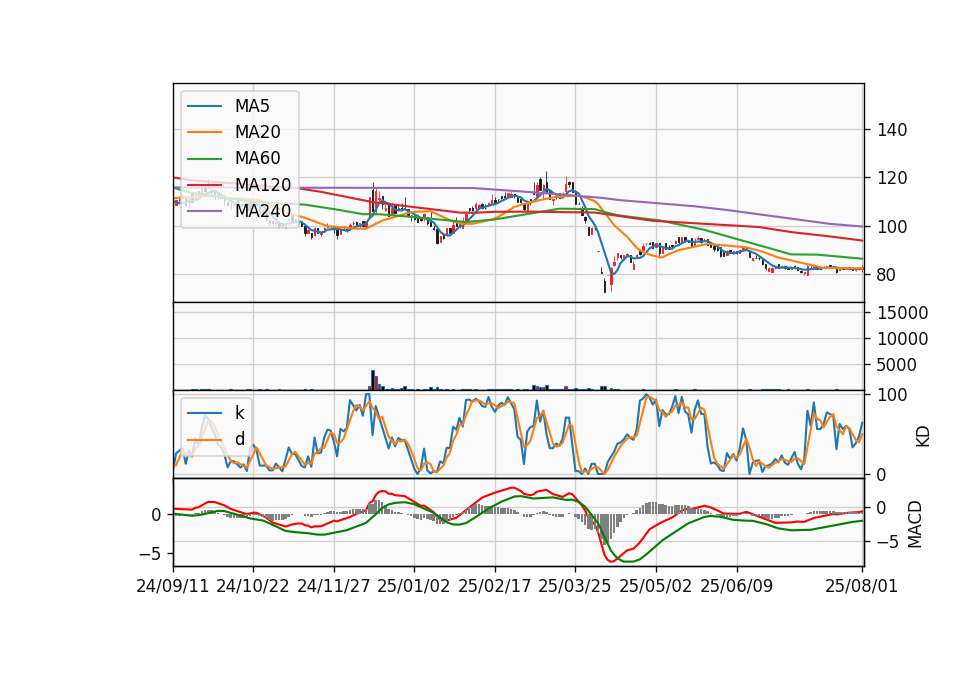Click the lowest candlestick near April 2025
This screenshot has height=690, width=960.
point(605,286)
